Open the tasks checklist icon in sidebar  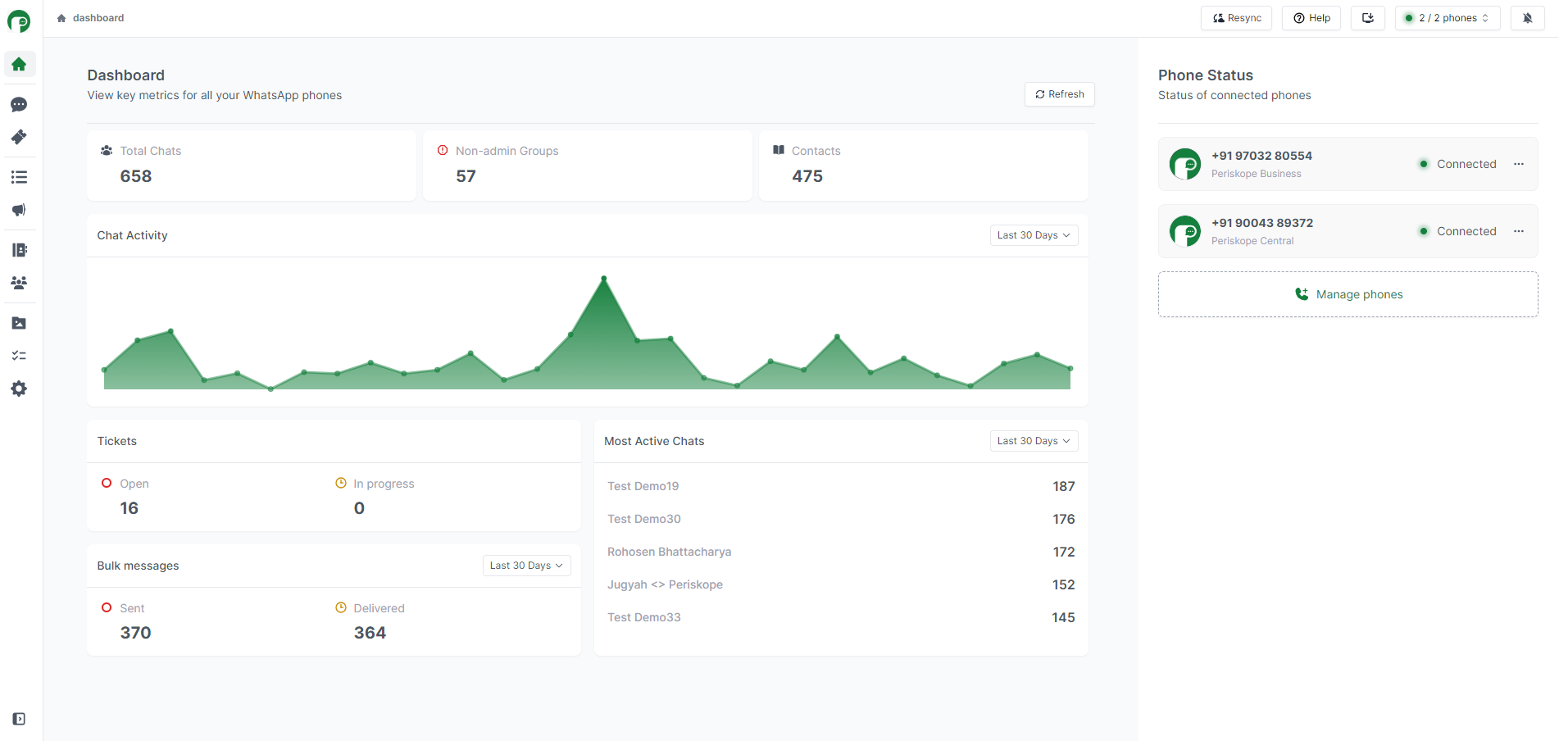19,355
